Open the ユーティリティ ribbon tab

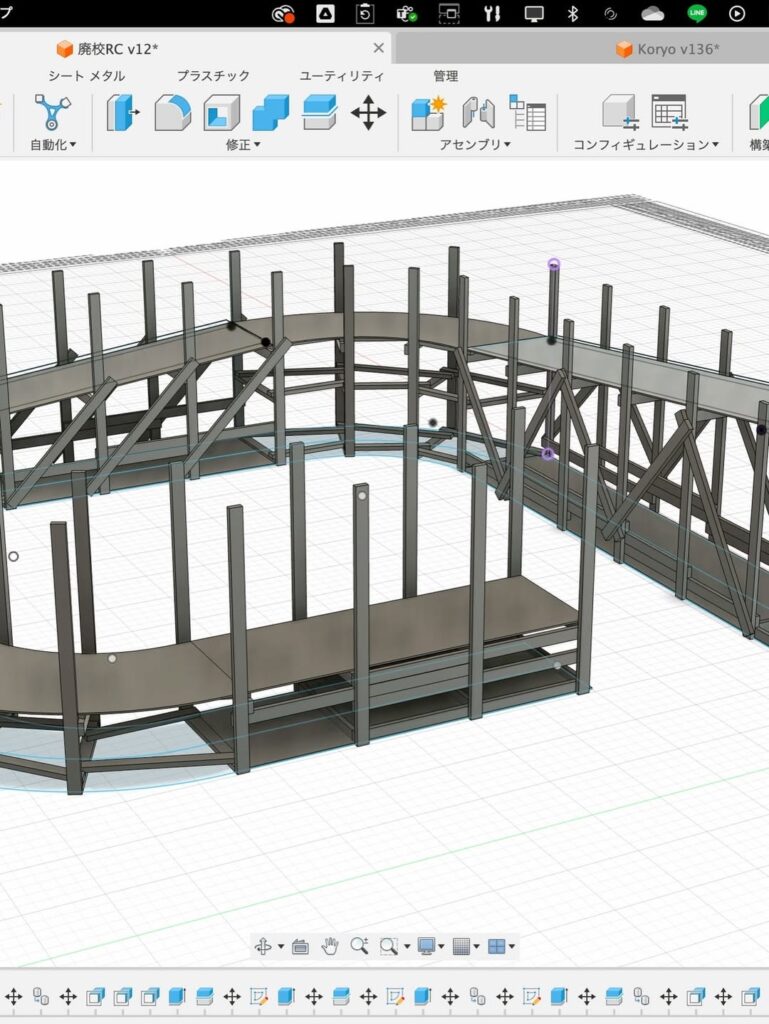pyautogui.click(x=342, y=76)
